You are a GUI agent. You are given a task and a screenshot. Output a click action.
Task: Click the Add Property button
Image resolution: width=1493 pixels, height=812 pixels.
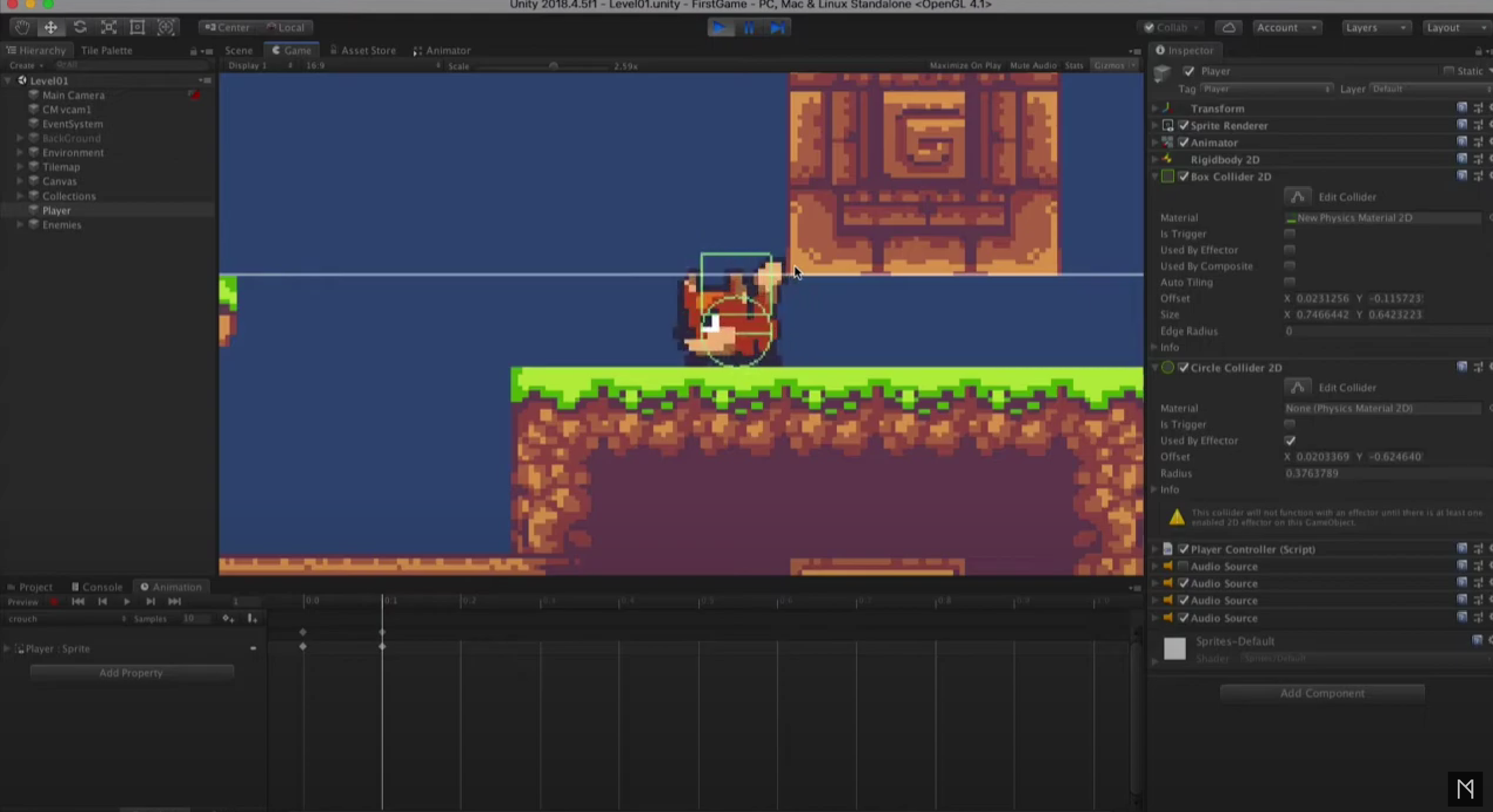tap(131, 672)
